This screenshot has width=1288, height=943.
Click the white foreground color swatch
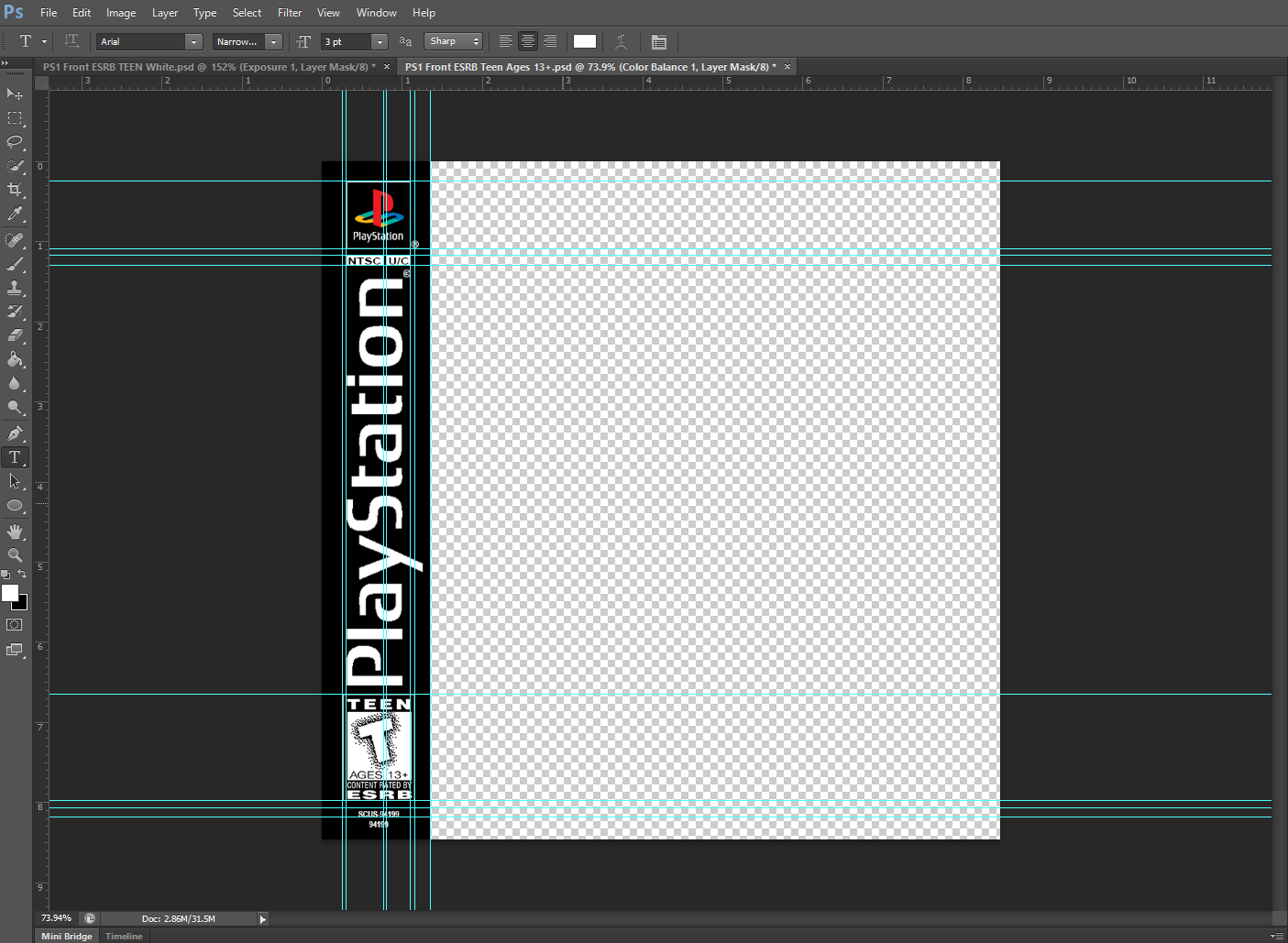10,593
